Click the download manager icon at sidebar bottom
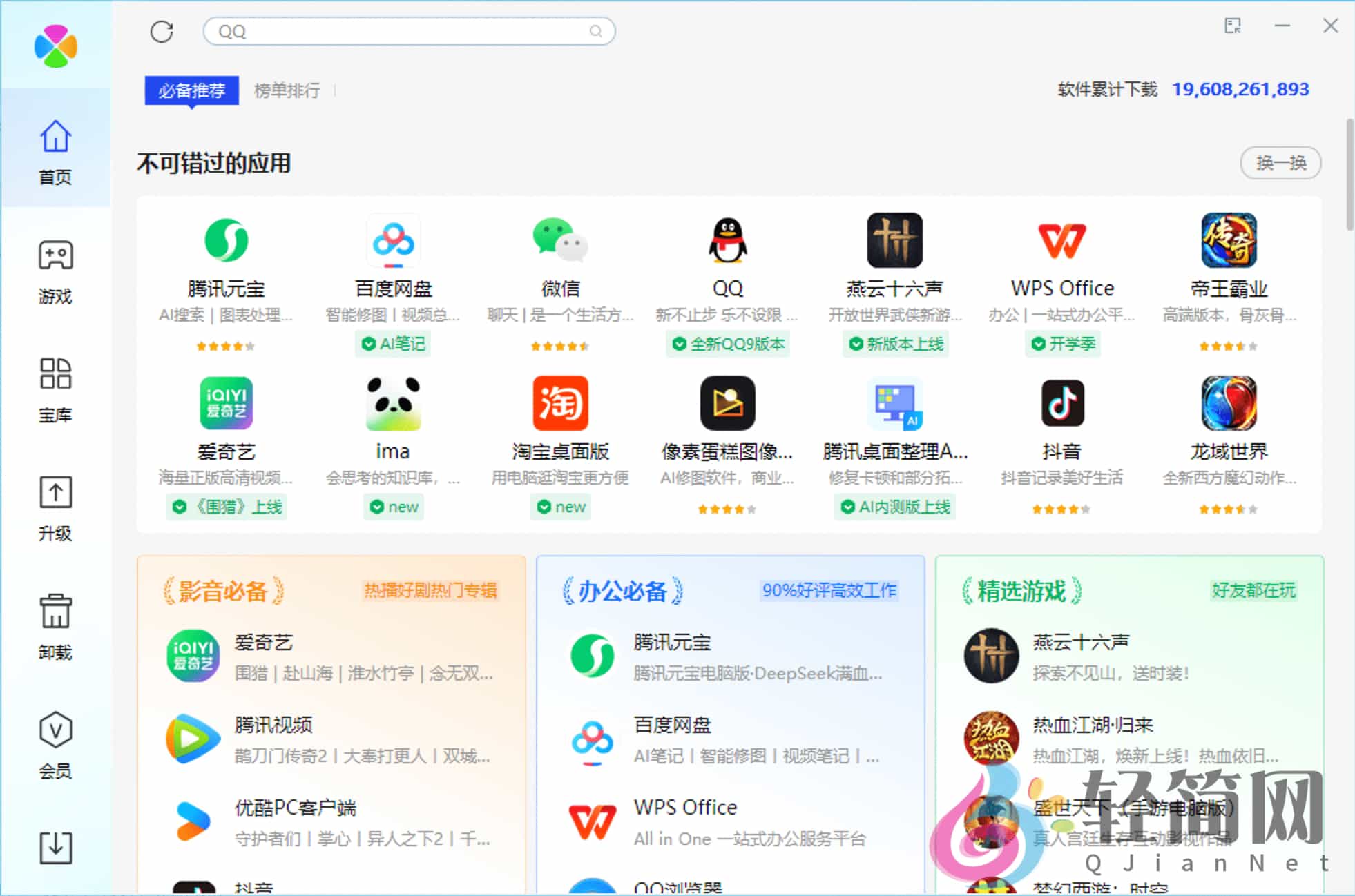 coord(55,848)
